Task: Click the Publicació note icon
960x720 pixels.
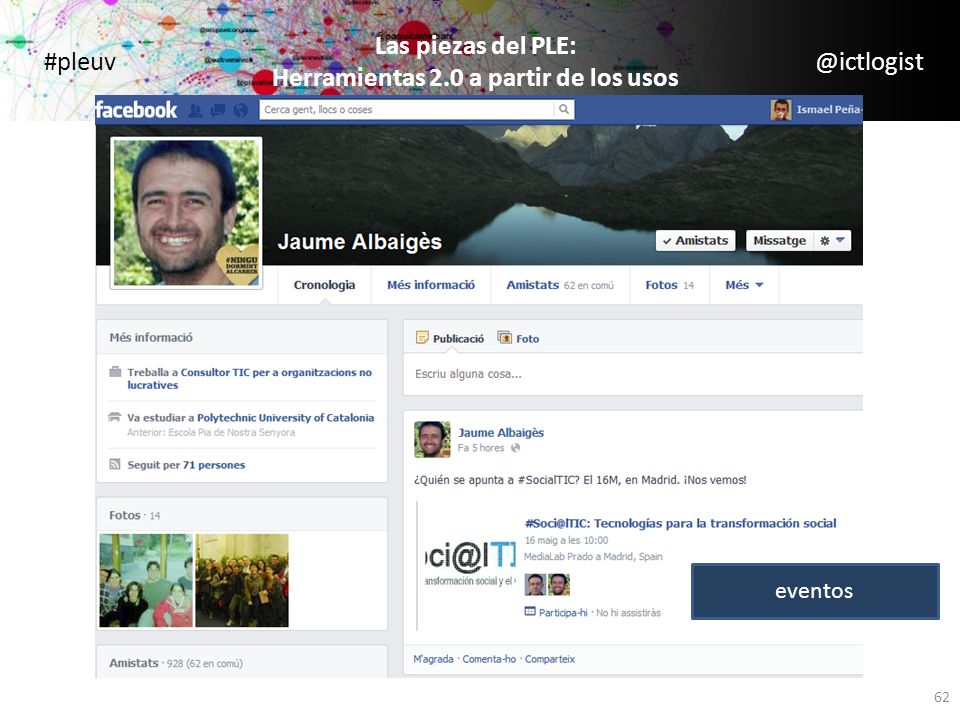Action: pyautogui.click(x=422, y=337)
